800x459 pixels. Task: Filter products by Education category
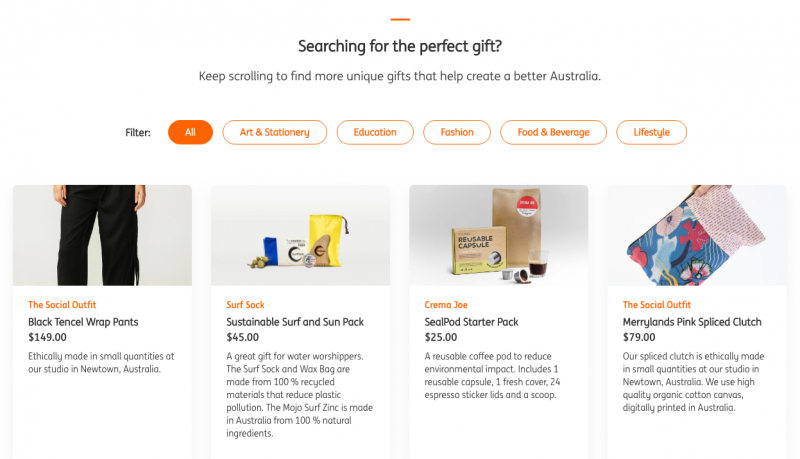pos(375,132)
